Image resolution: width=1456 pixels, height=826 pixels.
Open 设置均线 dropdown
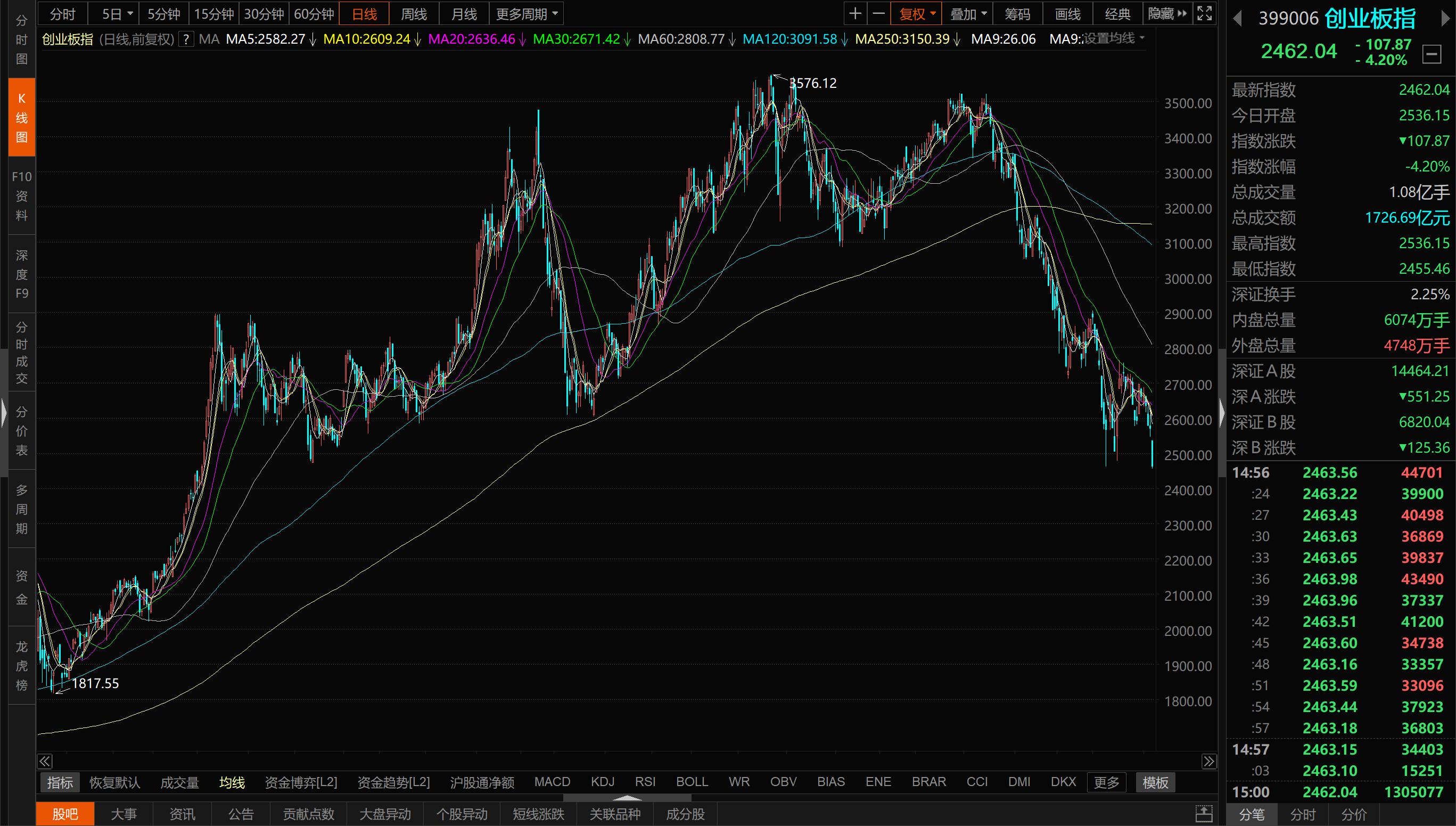[x=1114, y=38]
